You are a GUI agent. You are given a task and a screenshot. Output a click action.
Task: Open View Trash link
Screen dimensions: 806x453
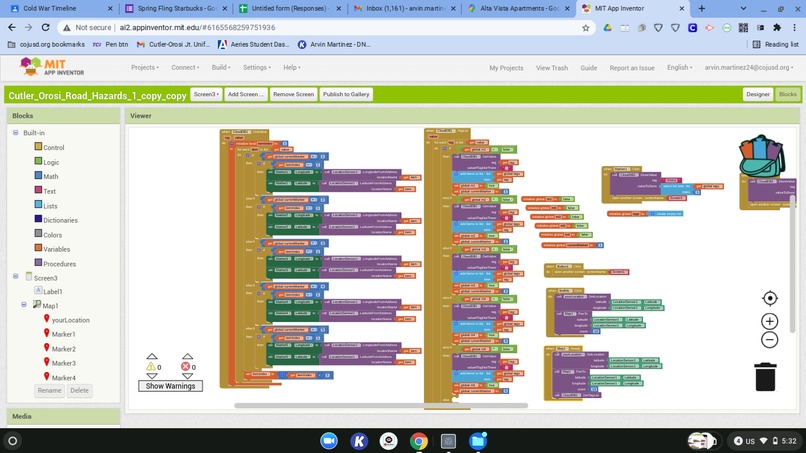pos(552,68)
